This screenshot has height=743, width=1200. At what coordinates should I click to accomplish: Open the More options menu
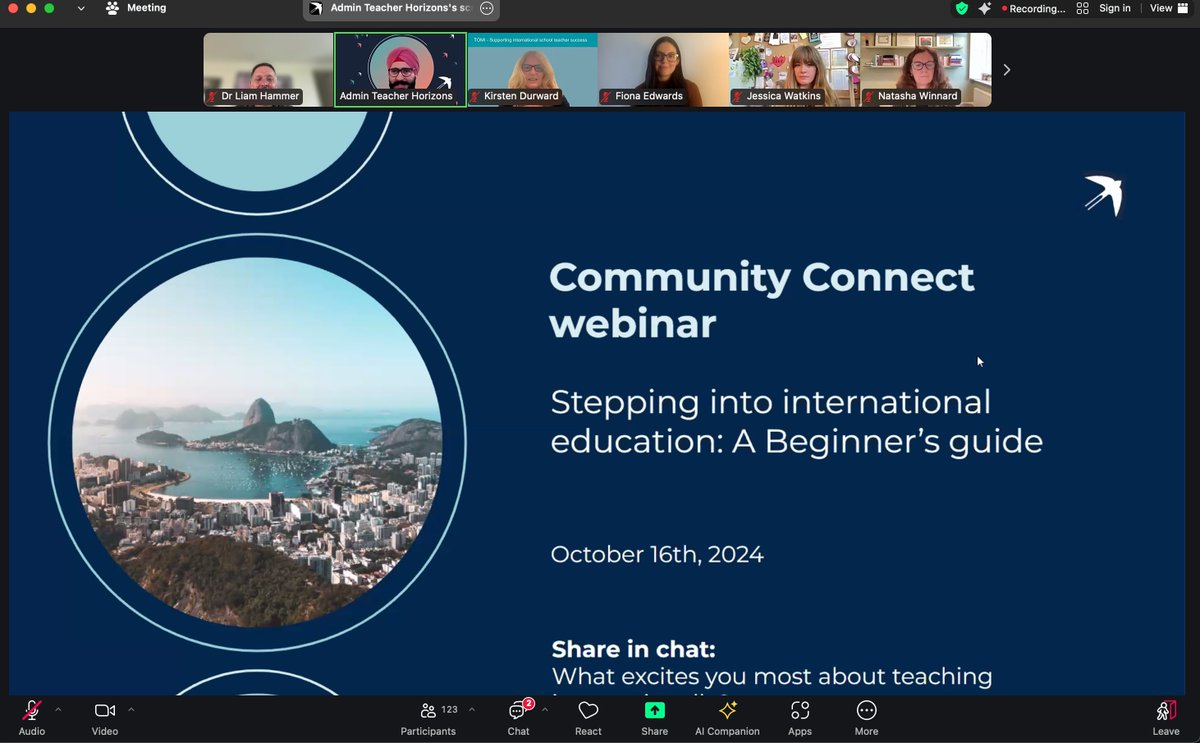867,717
